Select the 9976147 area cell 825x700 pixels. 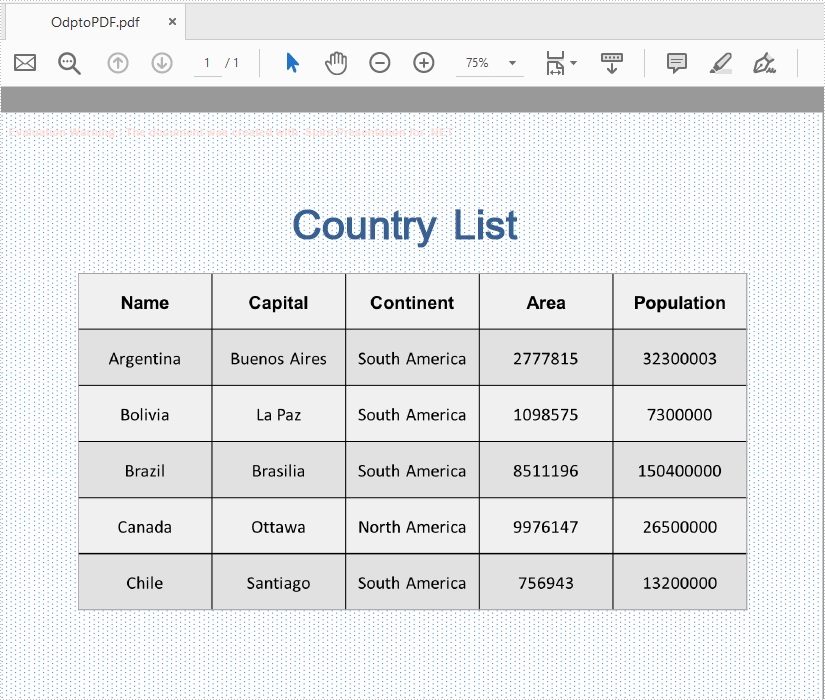[x=546, y=527]
